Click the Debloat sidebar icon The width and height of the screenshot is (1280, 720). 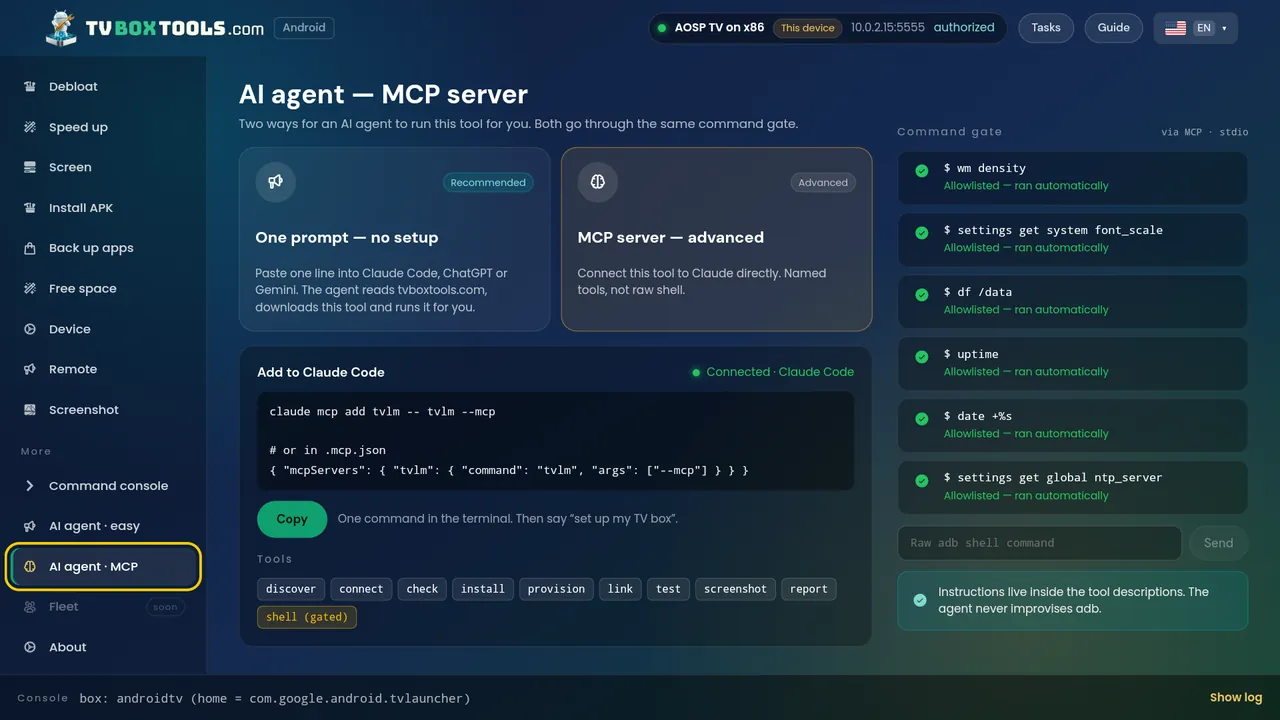30,87
